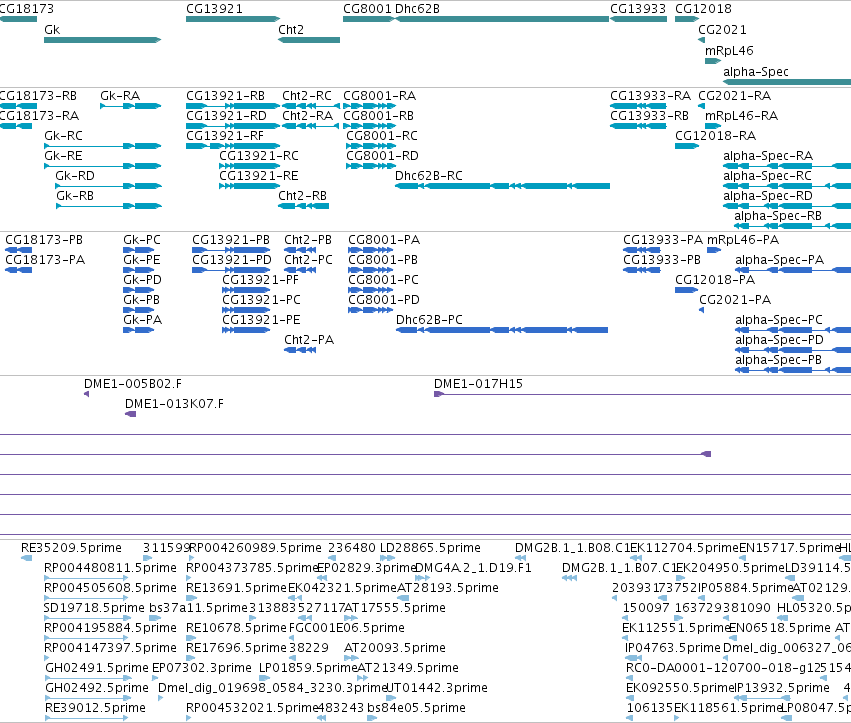Open transcript CG18173-RB
Image resolution: width=851 pixels, height=723 pixels.
[x=38, y=96]
